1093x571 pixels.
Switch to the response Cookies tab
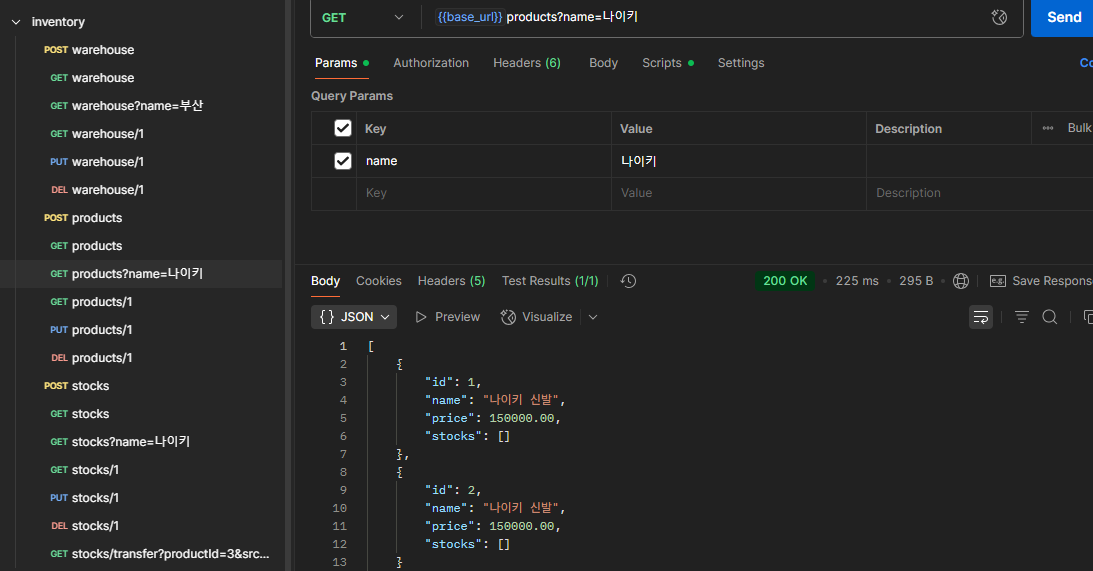point(379,281)
